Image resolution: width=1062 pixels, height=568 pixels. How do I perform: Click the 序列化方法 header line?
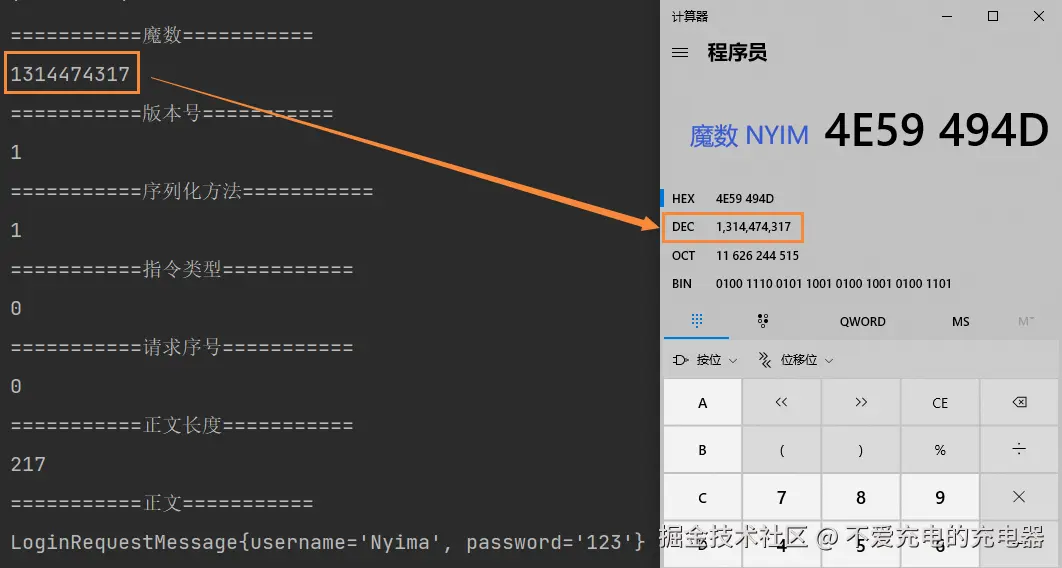pos(192,191)
